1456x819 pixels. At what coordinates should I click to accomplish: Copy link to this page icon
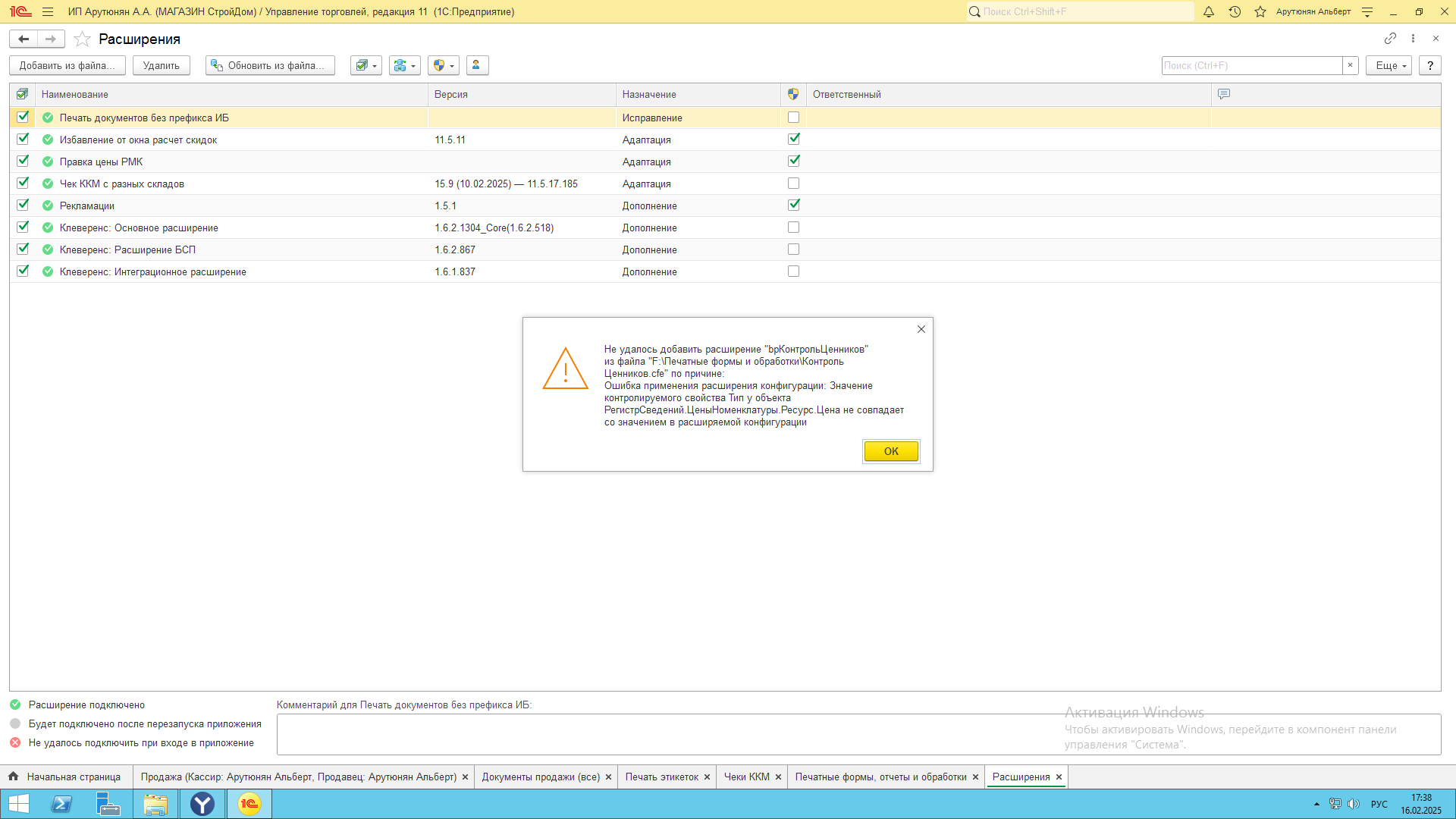click(1390, 38)
